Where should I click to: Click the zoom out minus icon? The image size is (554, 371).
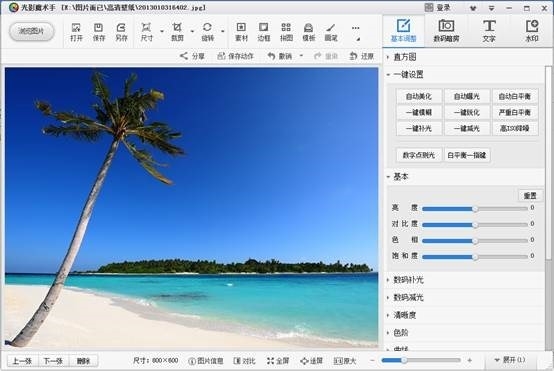coord(372,360)
